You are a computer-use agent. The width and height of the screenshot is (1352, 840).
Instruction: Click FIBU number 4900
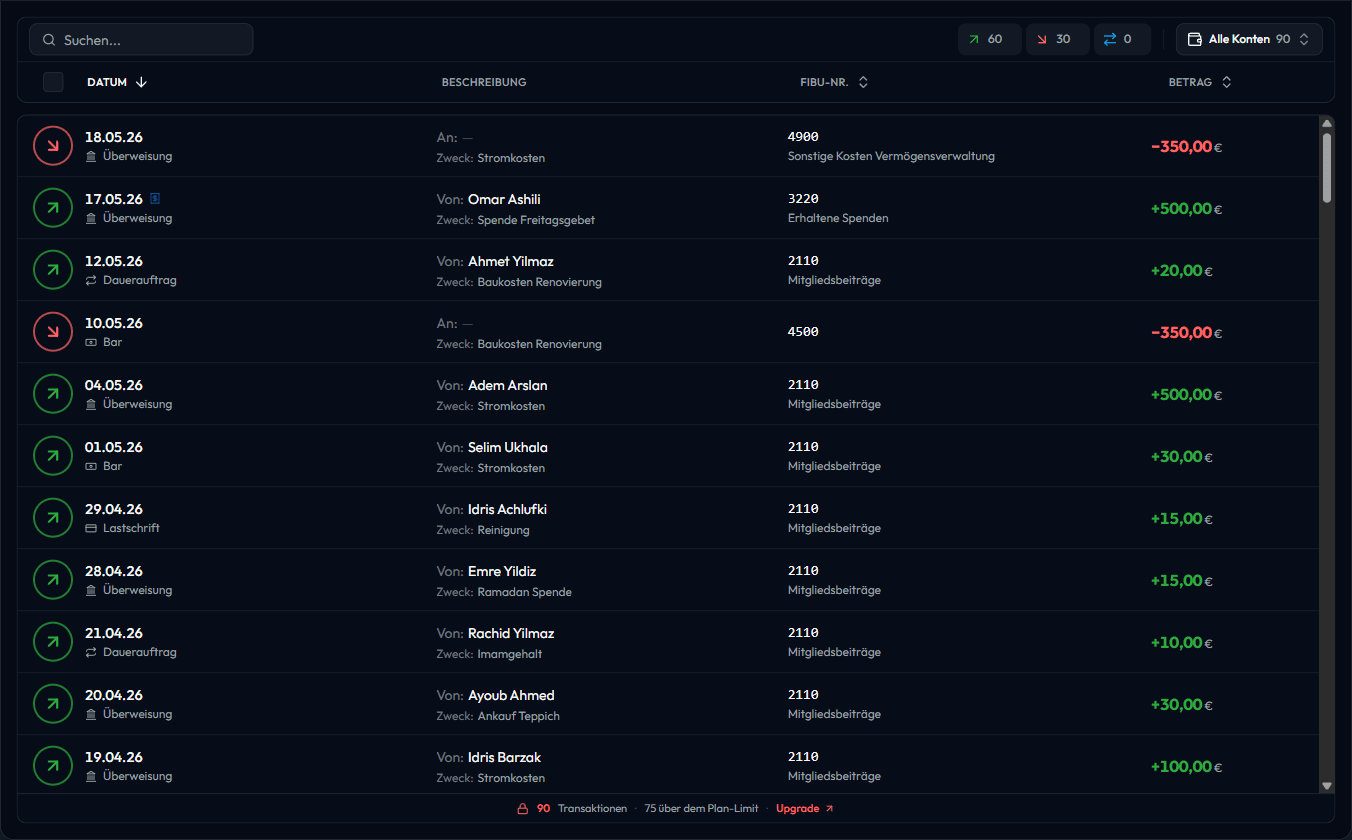(x=803, y=137)
